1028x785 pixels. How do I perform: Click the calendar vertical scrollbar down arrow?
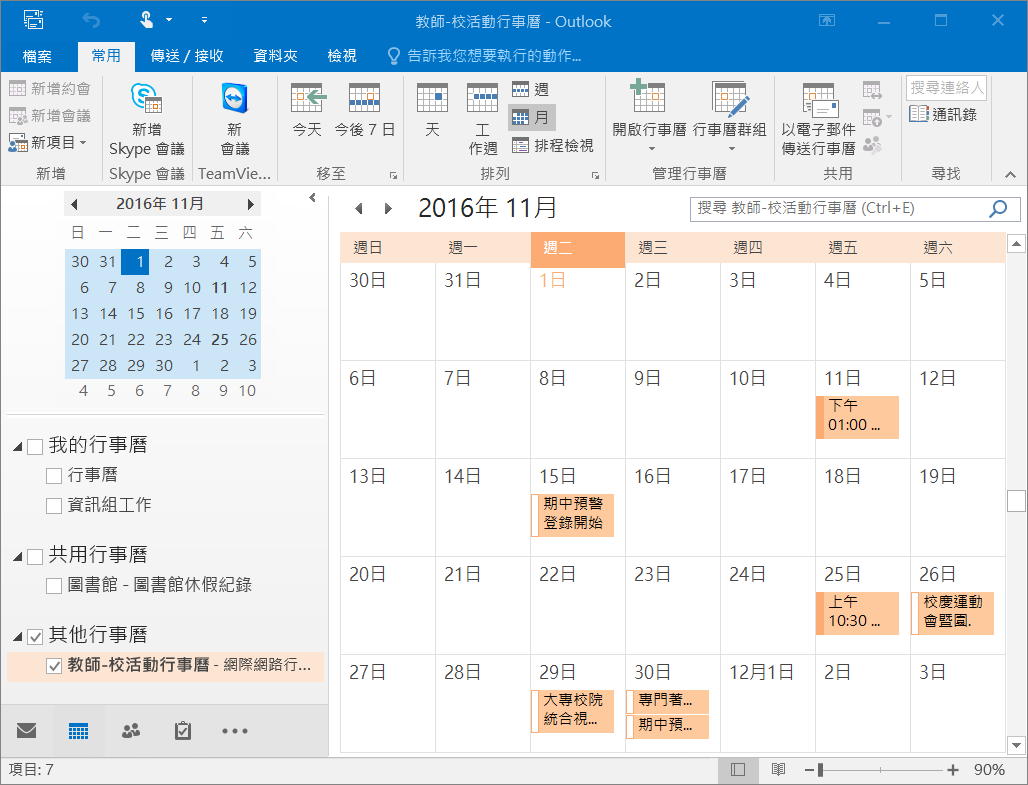[1016, 745]
